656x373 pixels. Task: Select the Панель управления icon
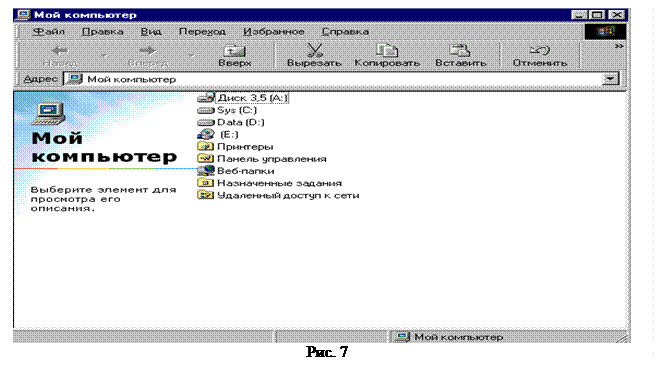point(205,158)
